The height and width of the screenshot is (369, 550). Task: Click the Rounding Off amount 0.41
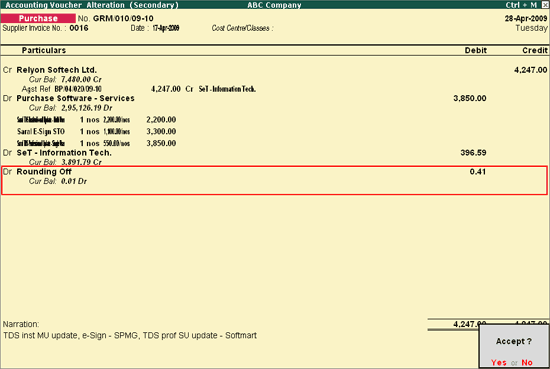click(x=477, y=172)
